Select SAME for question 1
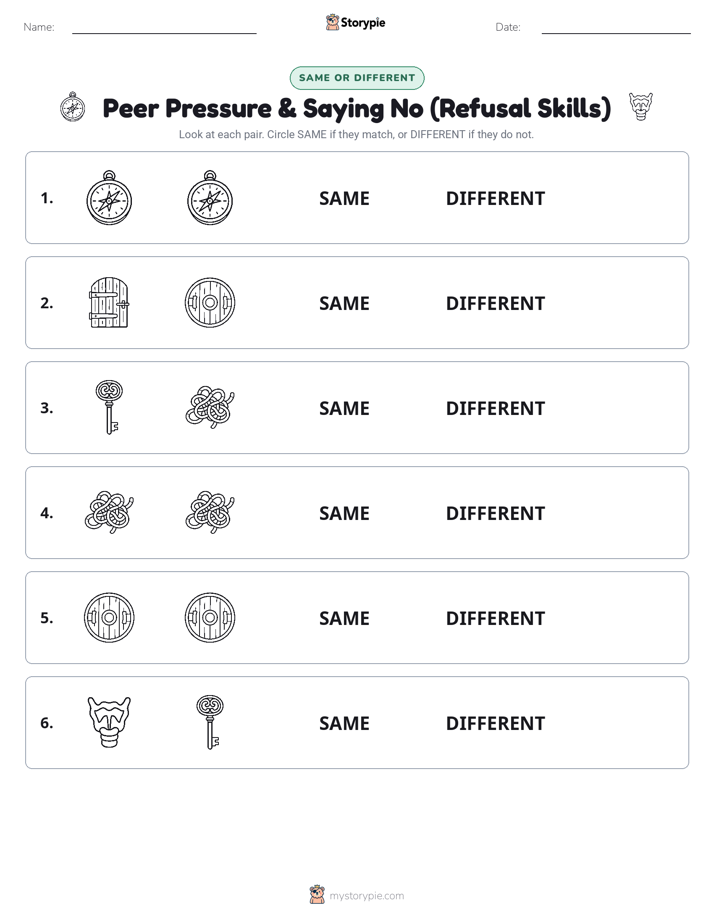The width and height of the screenshot is (714, 924). [344, 199]
